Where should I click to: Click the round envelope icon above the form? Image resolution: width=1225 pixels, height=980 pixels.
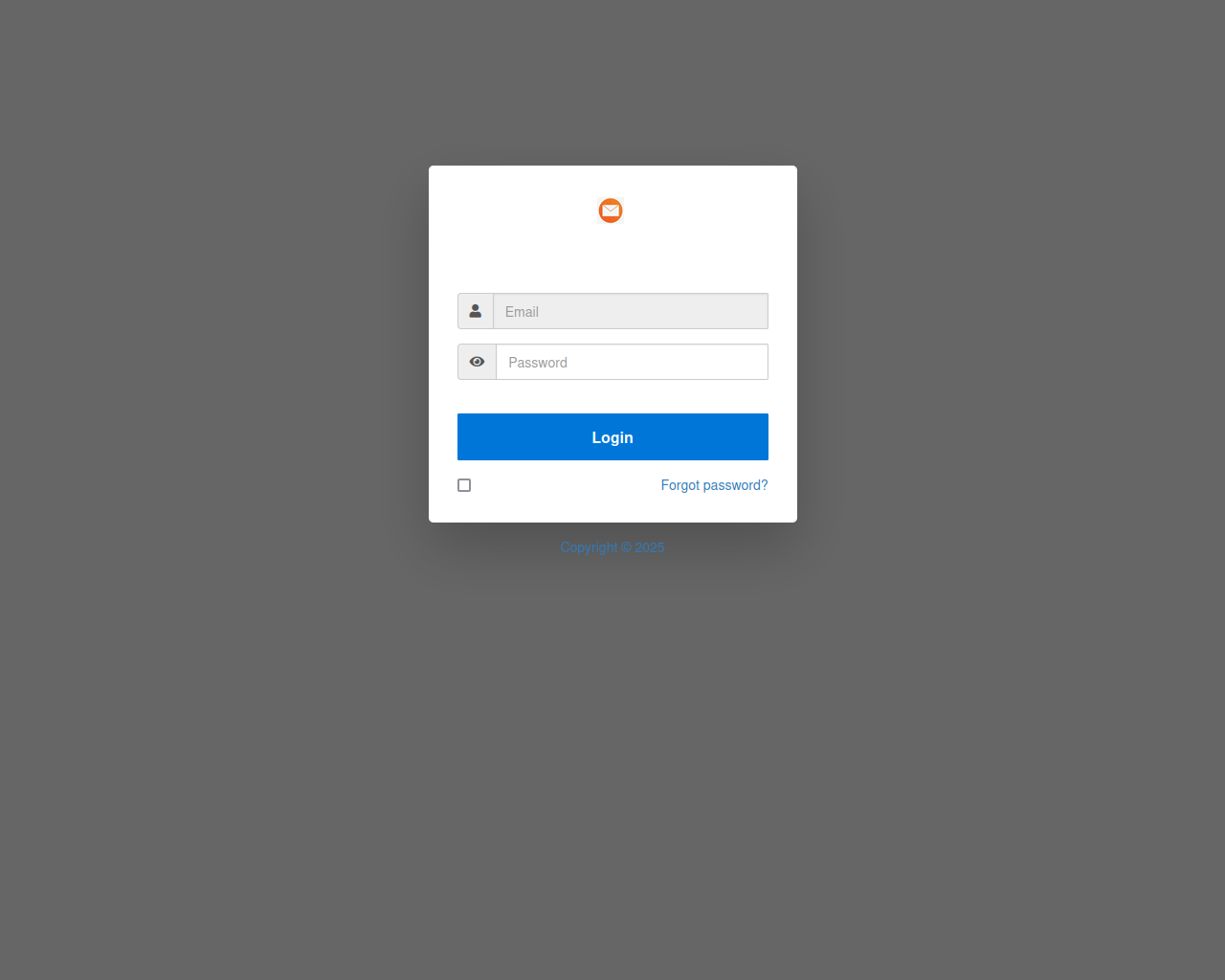tap(611, 211)
